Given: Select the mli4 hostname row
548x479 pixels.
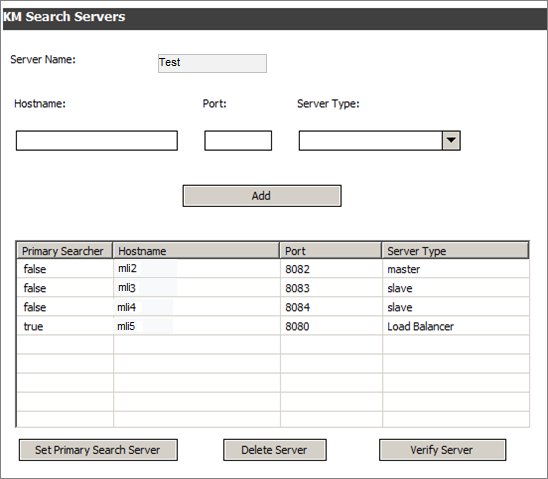Looking at the screenshot, I should point(273,307).
